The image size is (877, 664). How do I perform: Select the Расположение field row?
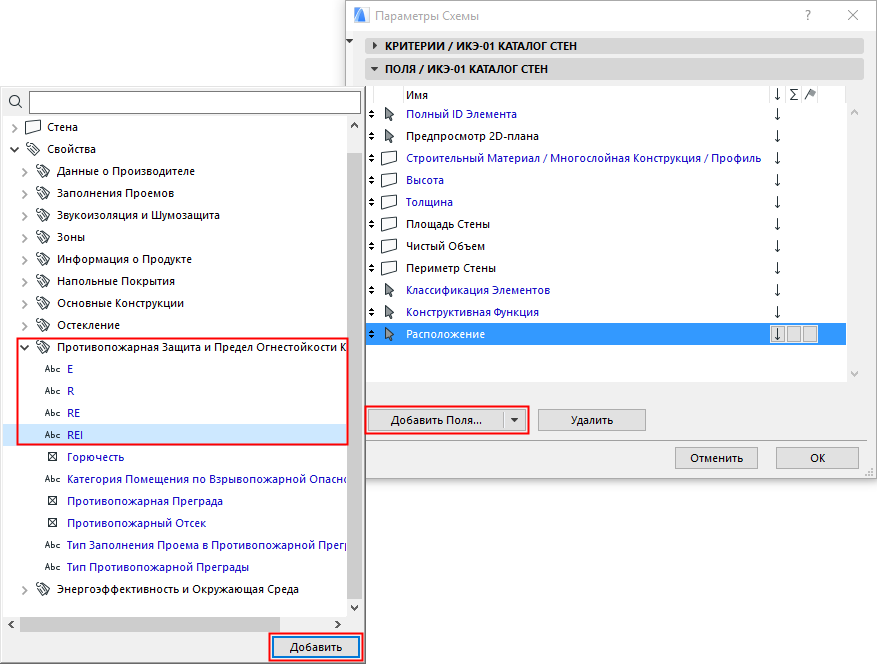pyautogui.click(x=606, y=334)
